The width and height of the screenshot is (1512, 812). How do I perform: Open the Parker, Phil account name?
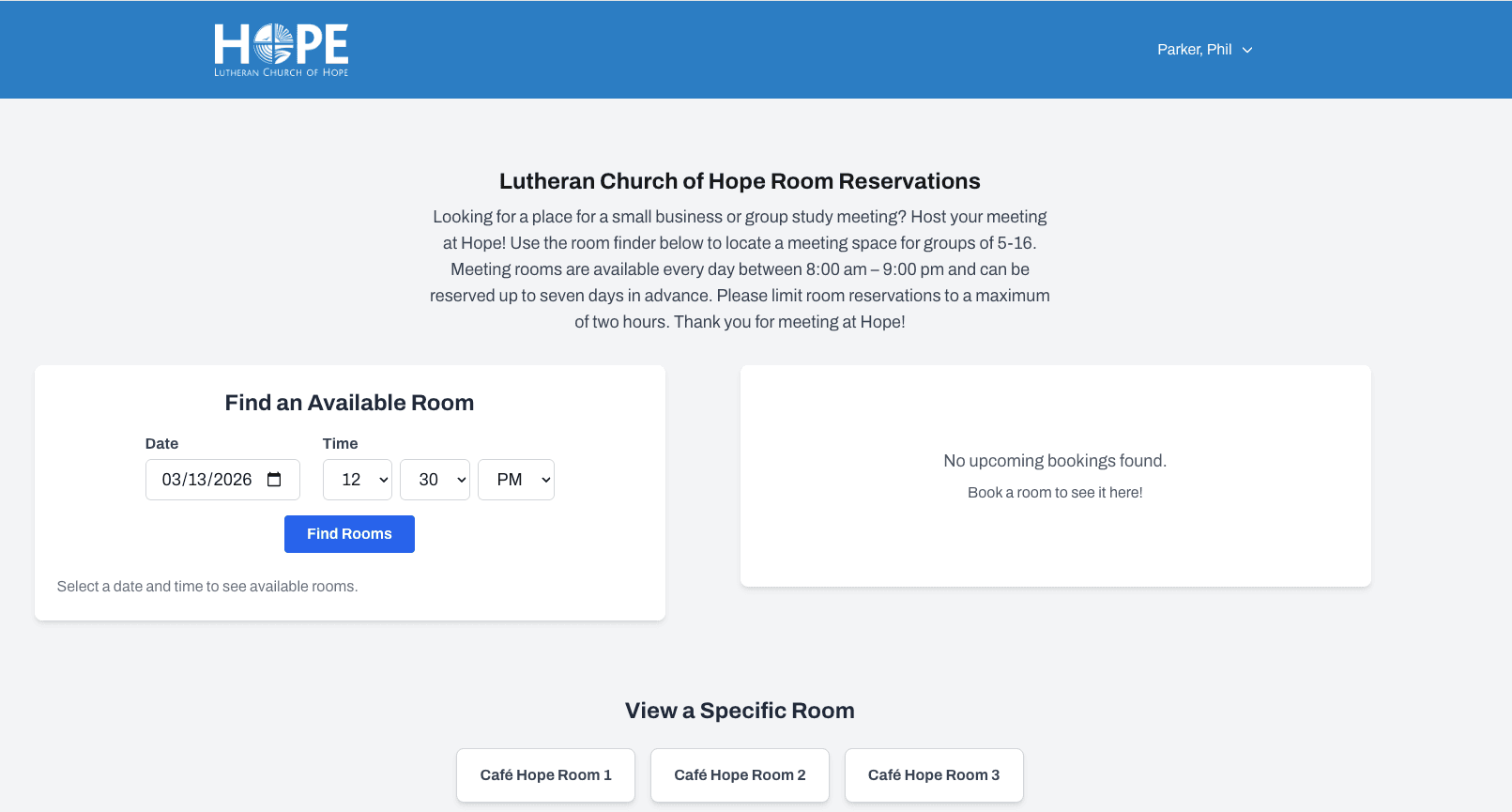pos(1194,50)
